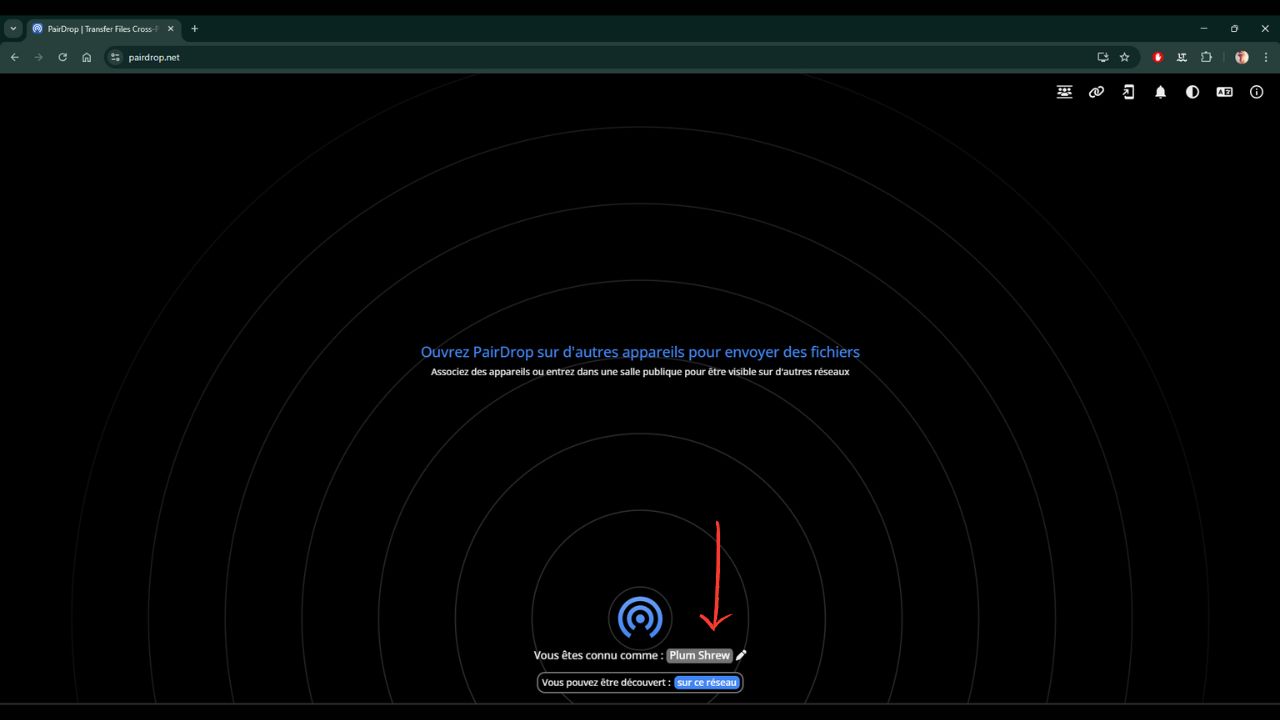
Task: View site information icon in address bar
Action: (x=115, y=57)
